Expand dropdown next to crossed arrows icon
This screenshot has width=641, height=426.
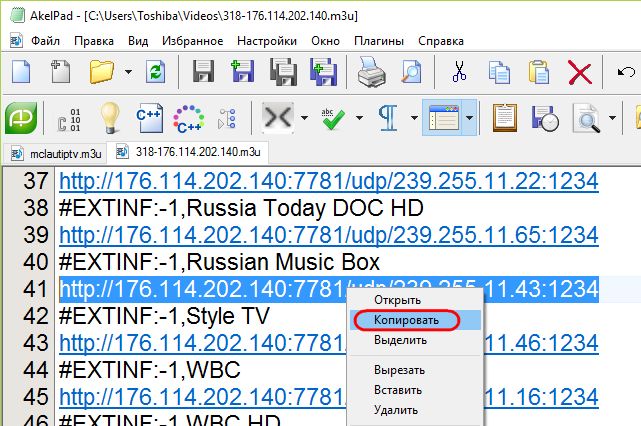coord(304,118)
